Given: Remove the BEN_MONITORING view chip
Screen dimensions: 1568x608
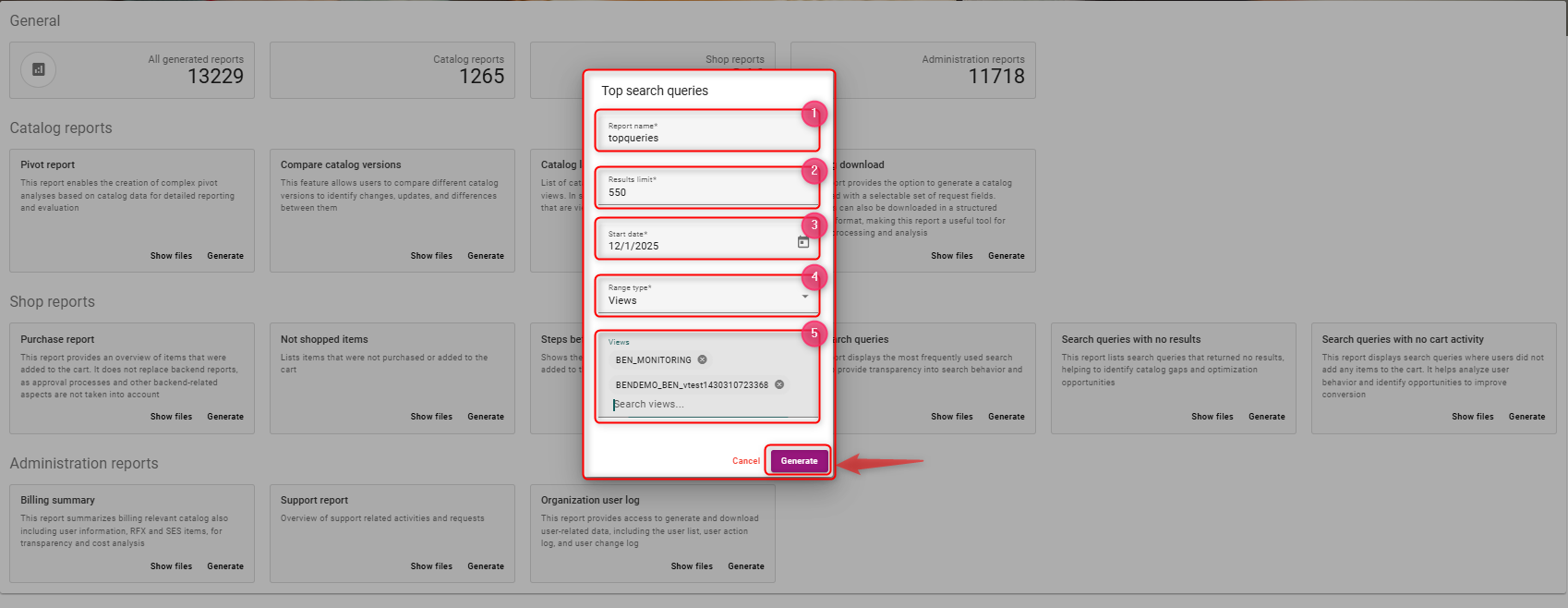Looking at the screenshot, I should [x=702, y=359].
